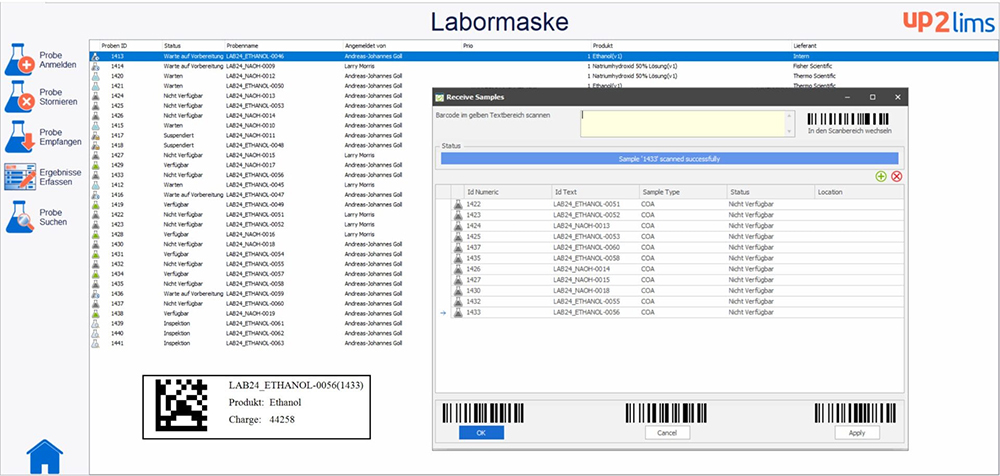Screen dimensions: 1000x476
Task: Confirm with the OK button
Action: (482, 433)
